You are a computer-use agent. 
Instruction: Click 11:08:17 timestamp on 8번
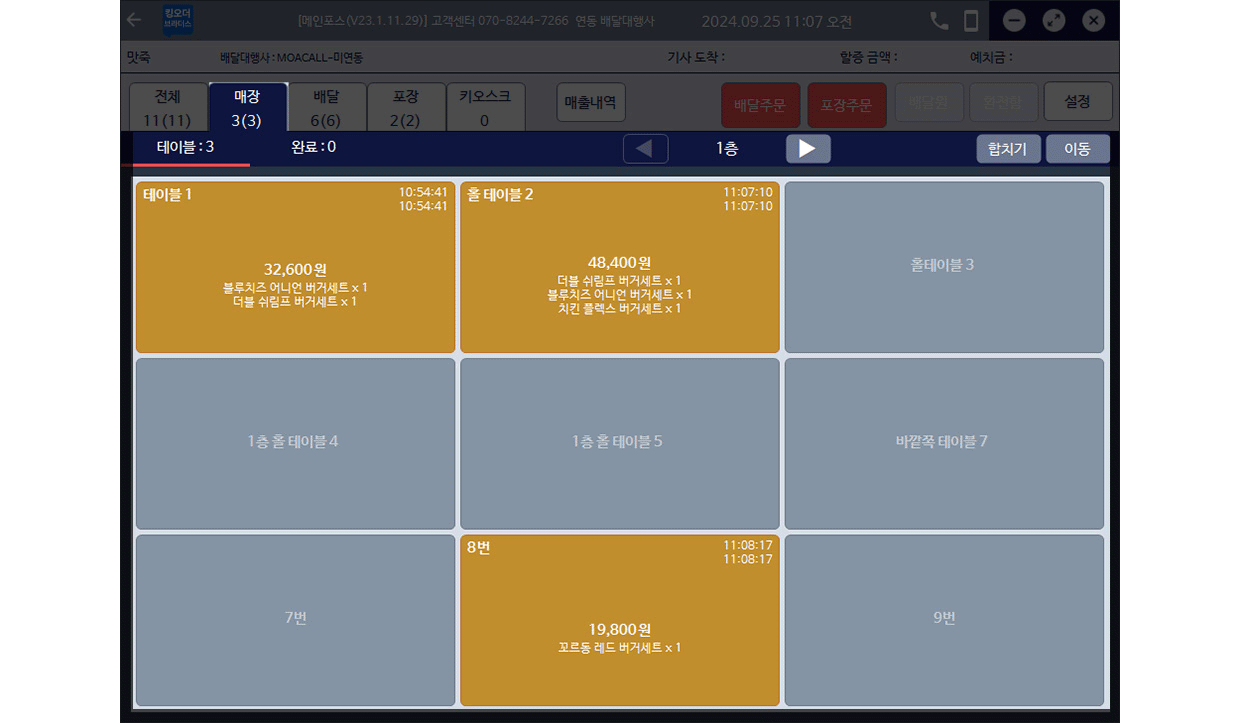(x=748, y=545)
